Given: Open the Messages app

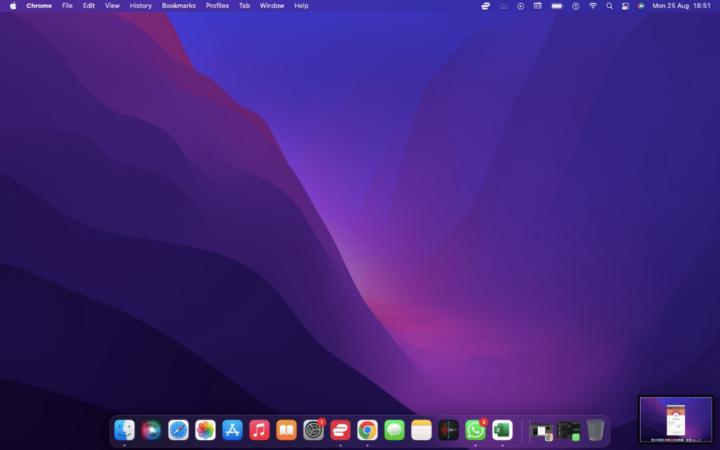Looking at the screenshot, I should [x=394, y=430].
